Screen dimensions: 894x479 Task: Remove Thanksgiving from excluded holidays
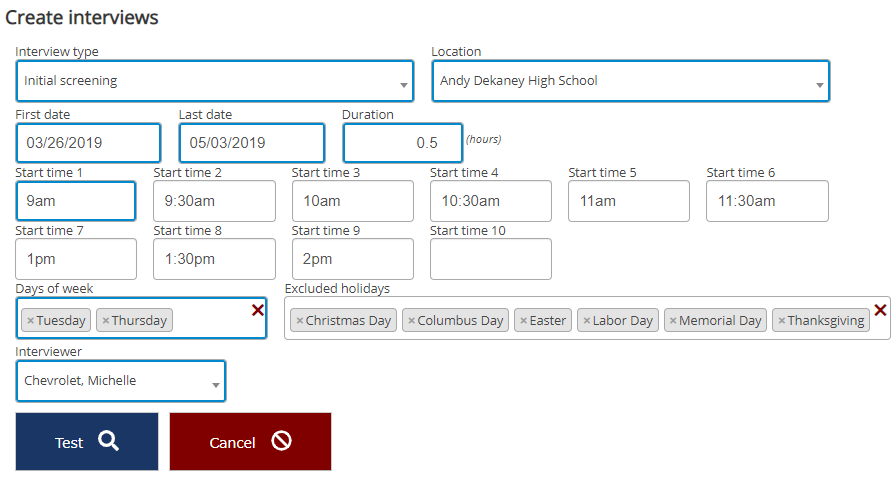click(x=781, y=321)
